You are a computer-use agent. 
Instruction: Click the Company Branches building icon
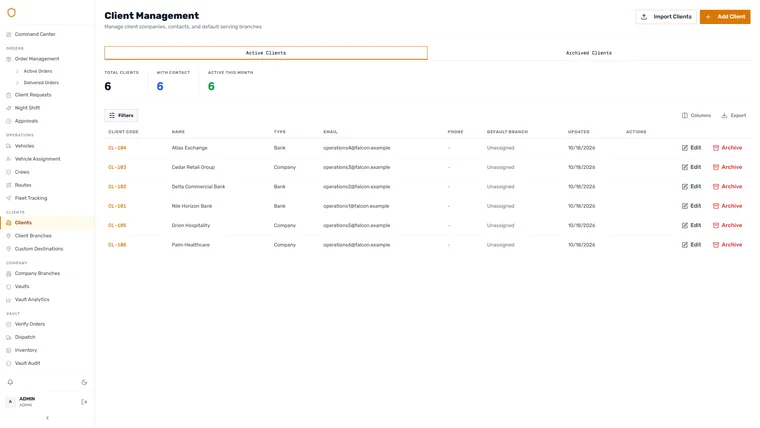pyautogui.click(x=8, y=274)
